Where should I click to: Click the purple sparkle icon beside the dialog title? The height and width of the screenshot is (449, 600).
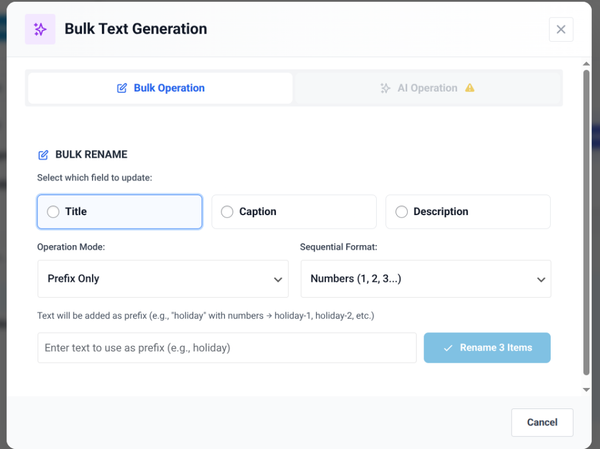[40, 29]
